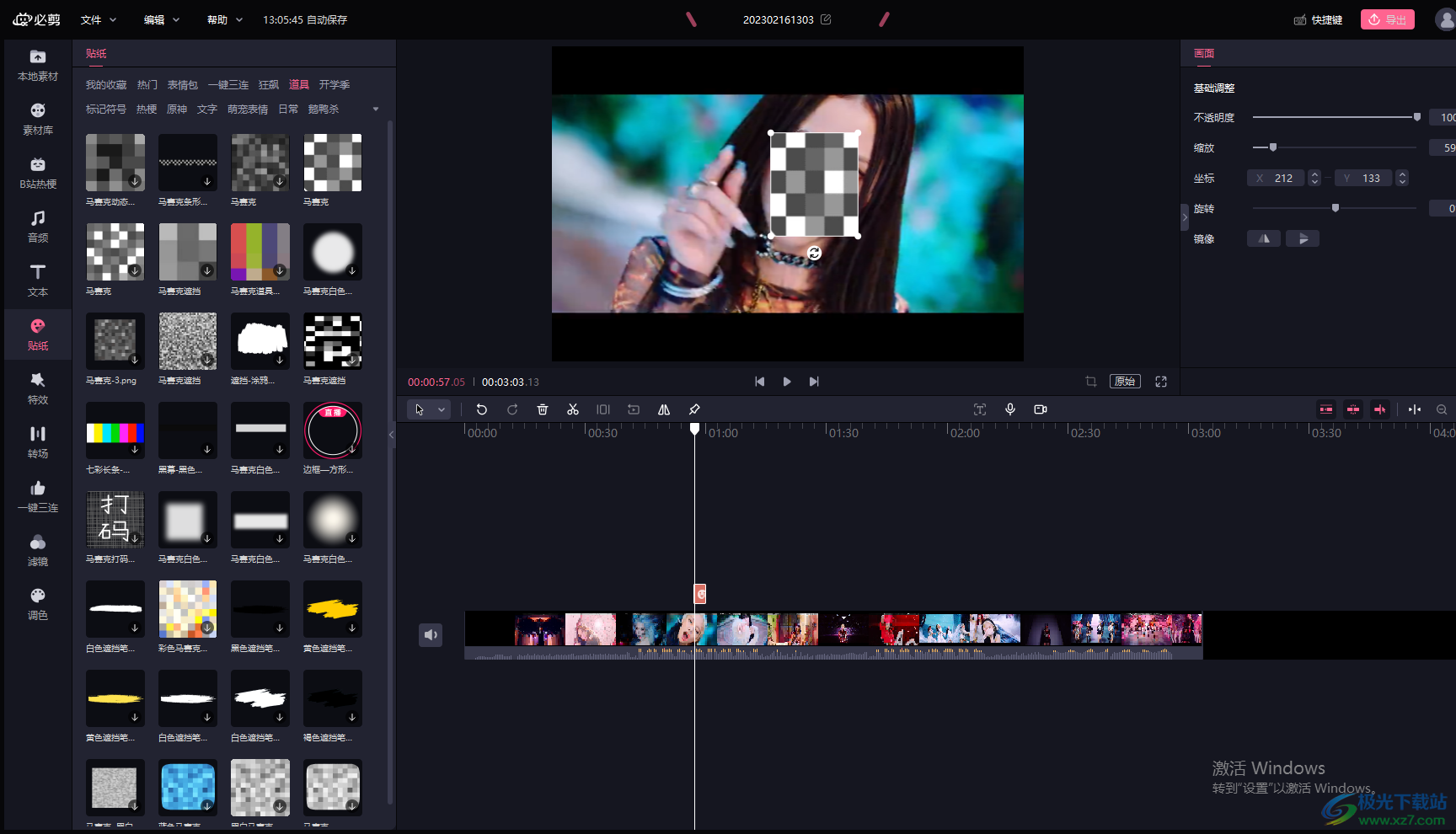Click the 不透明度 opacity slider handle
1456x834 pixels.
[x=1417, y=117]
